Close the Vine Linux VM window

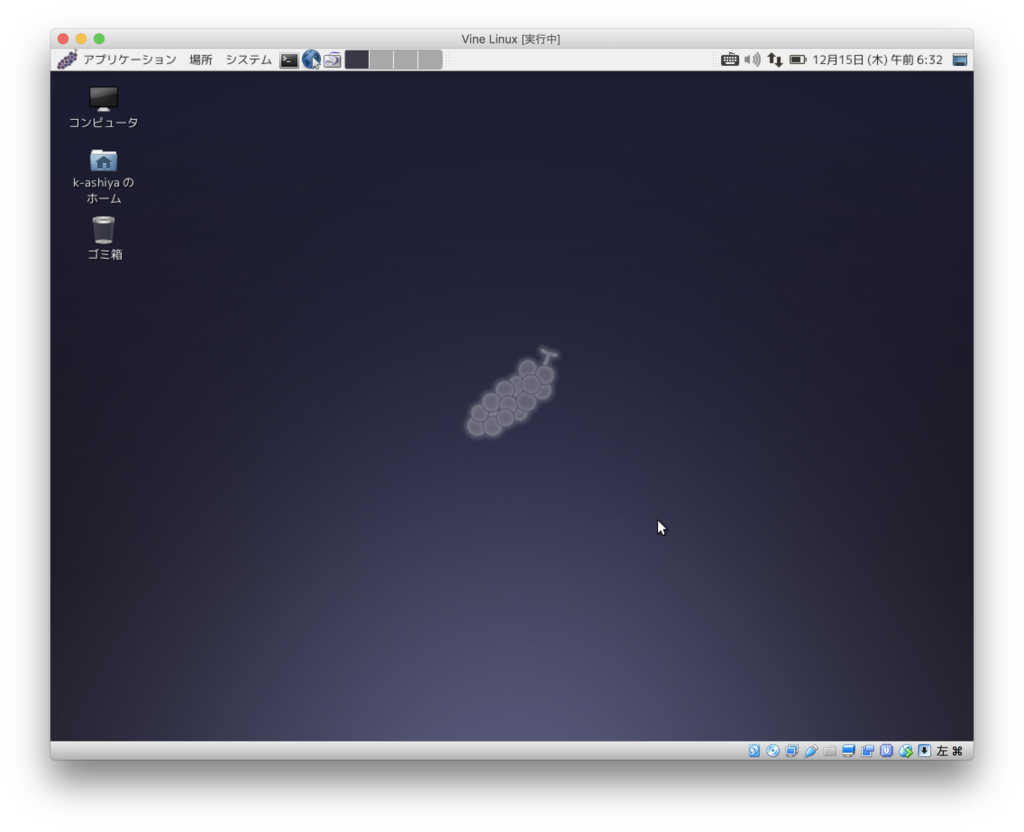[x=63, y=39]
